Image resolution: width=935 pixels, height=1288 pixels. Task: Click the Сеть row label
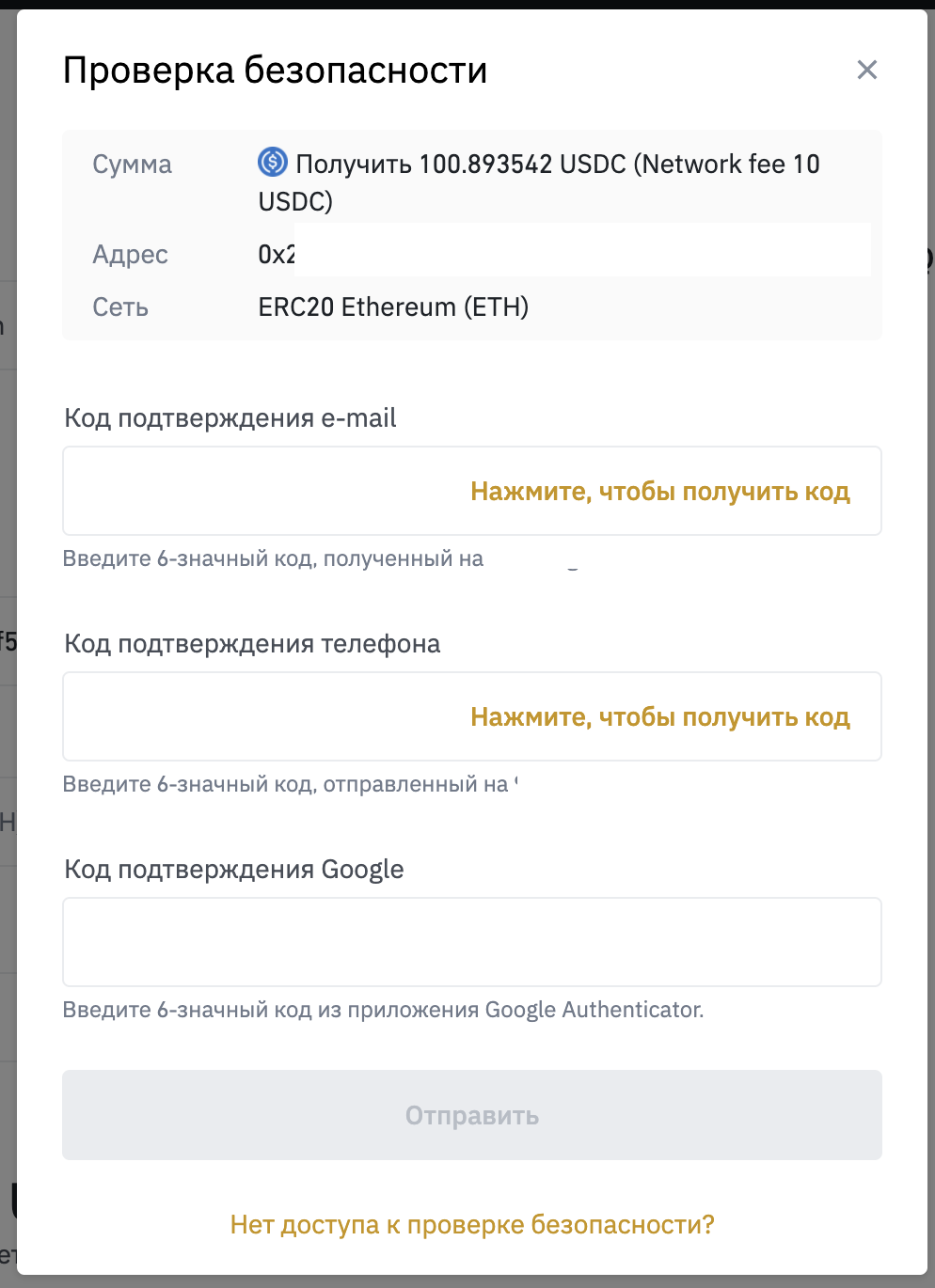(120, 307)
